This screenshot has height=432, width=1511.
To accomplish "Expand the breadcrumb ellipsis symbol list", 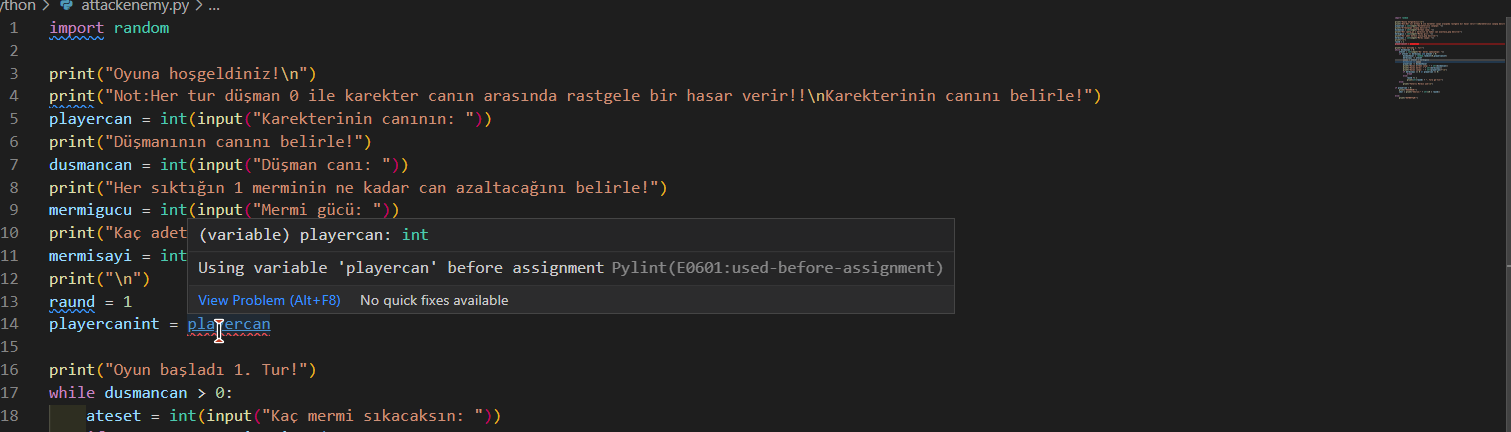I will point(213,5).
